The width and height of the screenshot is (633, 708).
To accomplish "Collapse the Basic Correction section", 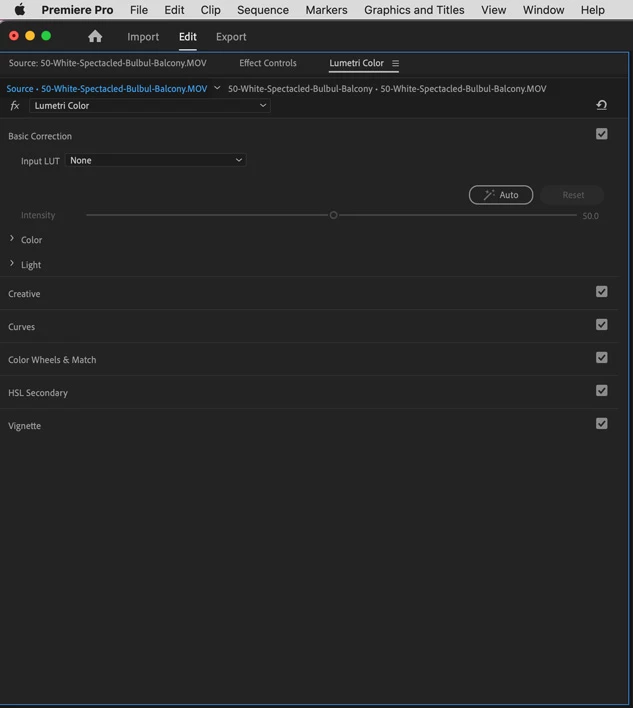I will coord(40,136).
